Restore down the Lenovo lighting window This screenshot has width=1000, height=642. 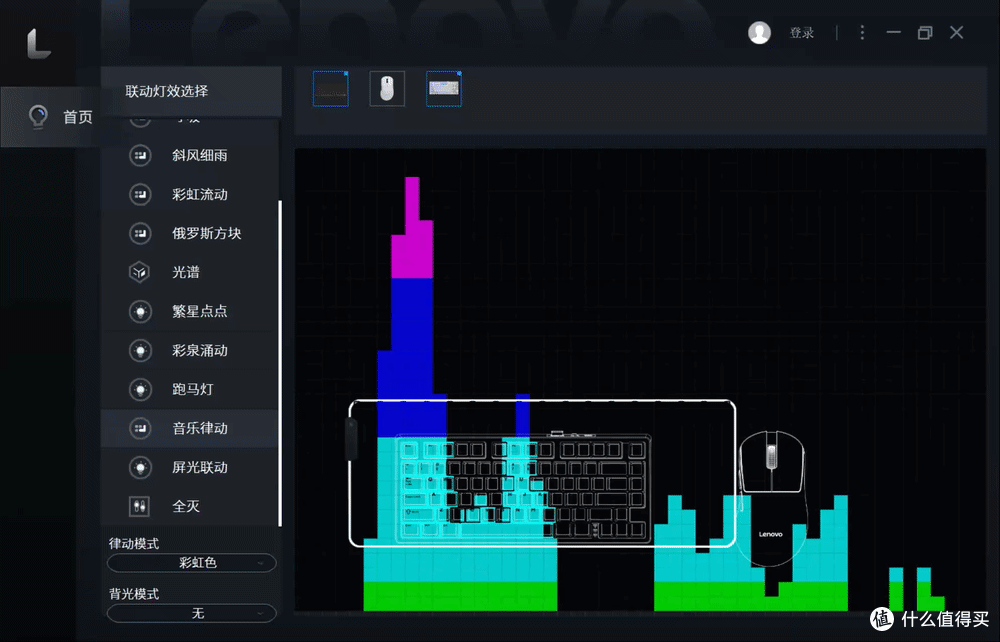click(x=925, y=33)
